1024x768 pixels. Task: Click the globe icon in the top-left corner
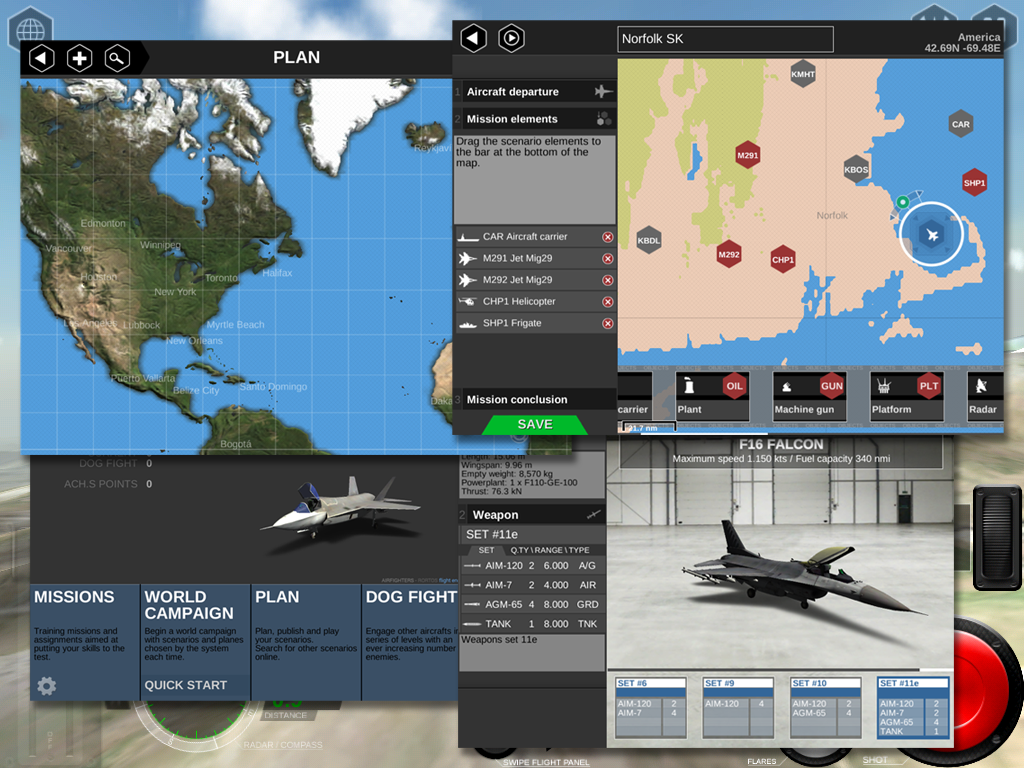tap(29, 29)
